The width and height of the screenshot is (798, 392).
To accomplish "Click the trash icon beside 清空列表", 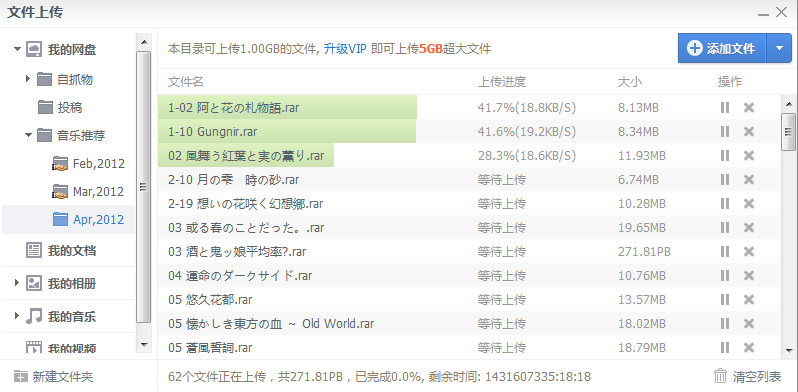I will click(x=720, y=377).
